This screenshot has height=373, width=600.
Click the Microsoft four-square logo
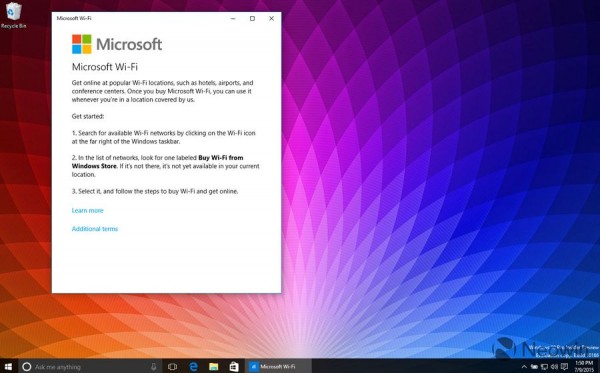pyautogui.click(x=82, y=44)
